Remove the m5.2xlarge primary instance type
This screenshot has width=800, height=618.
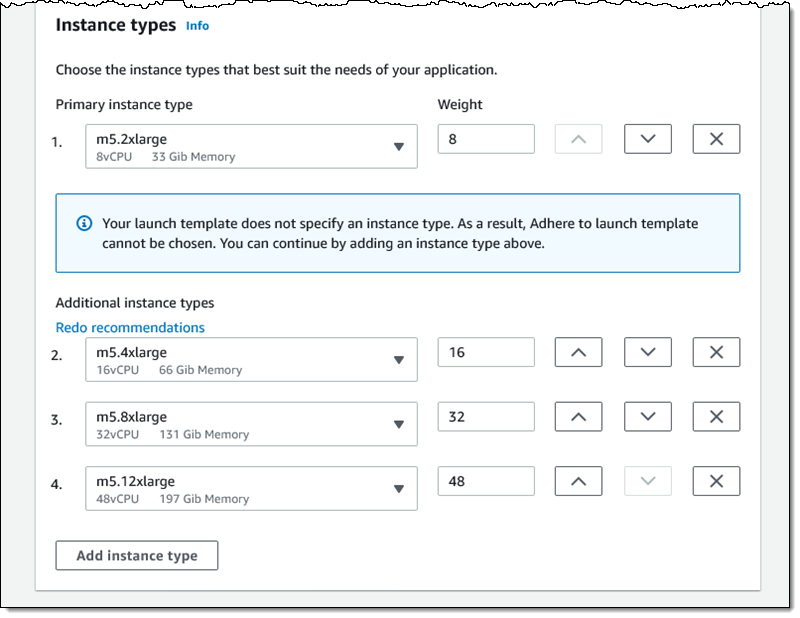tap(716, 139)
